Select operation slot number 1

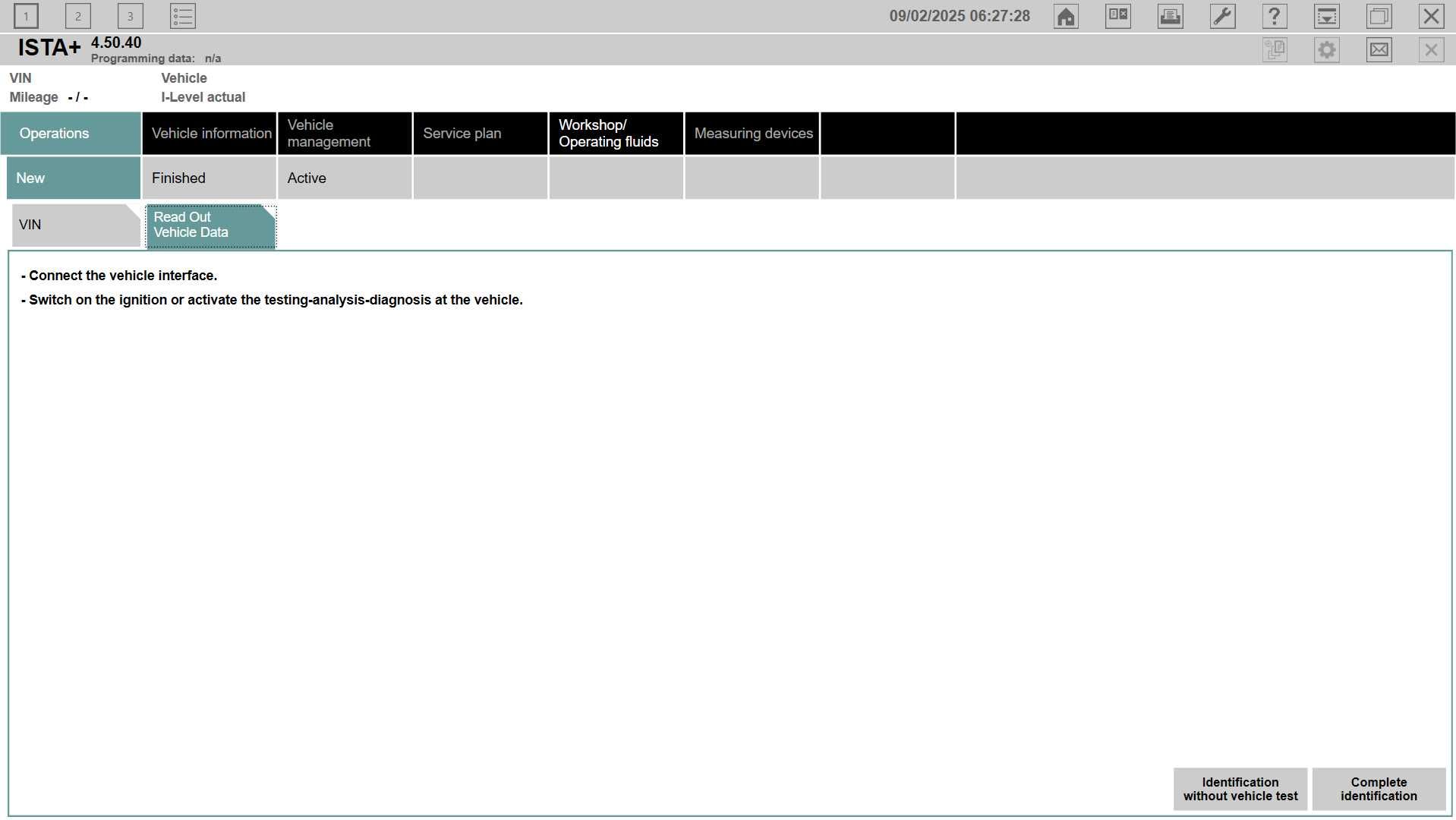point(26,16)
